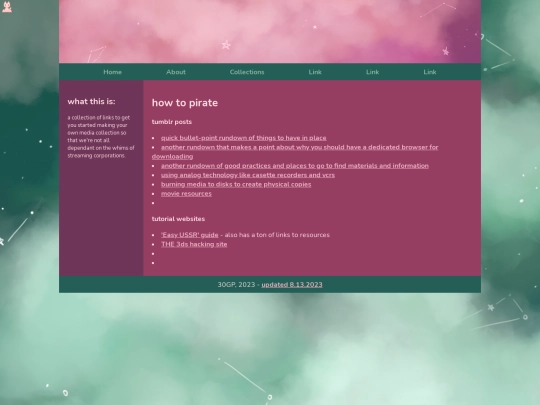The height and width of the screenshot is (405, 540).
Task: Open the Home nav link
Action: click(x=113, y=72)
